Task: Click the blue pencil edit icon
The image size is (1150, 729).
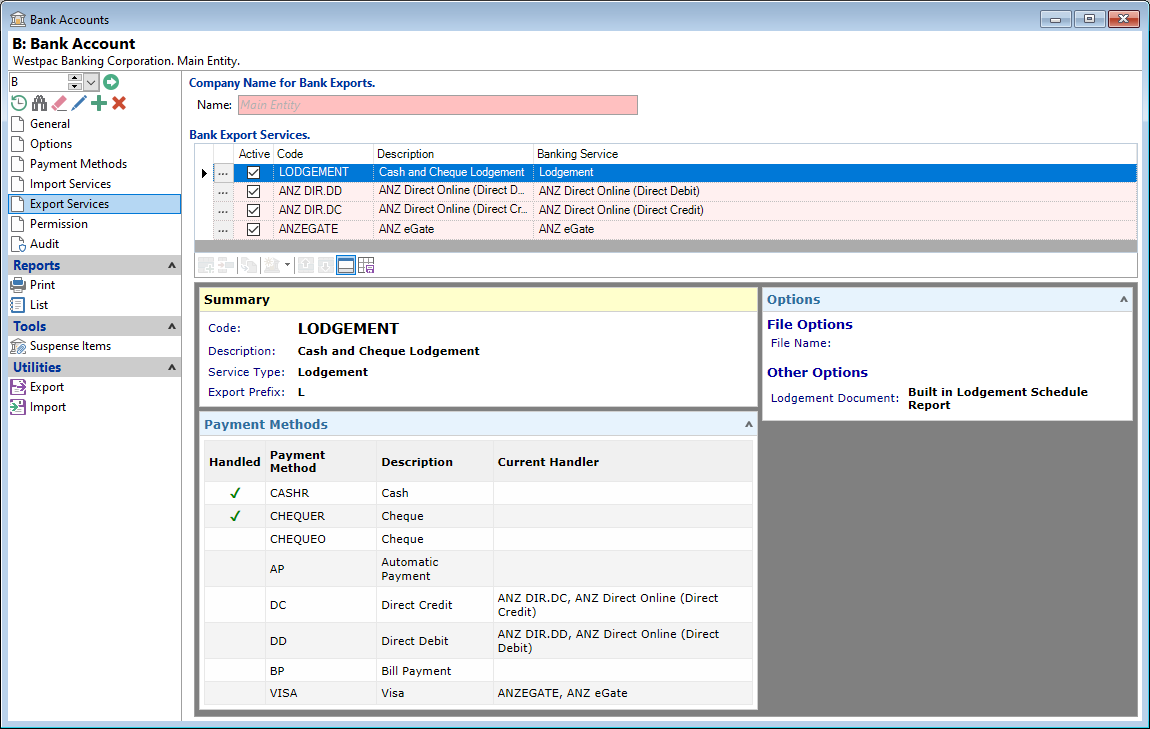Action: 79,103
